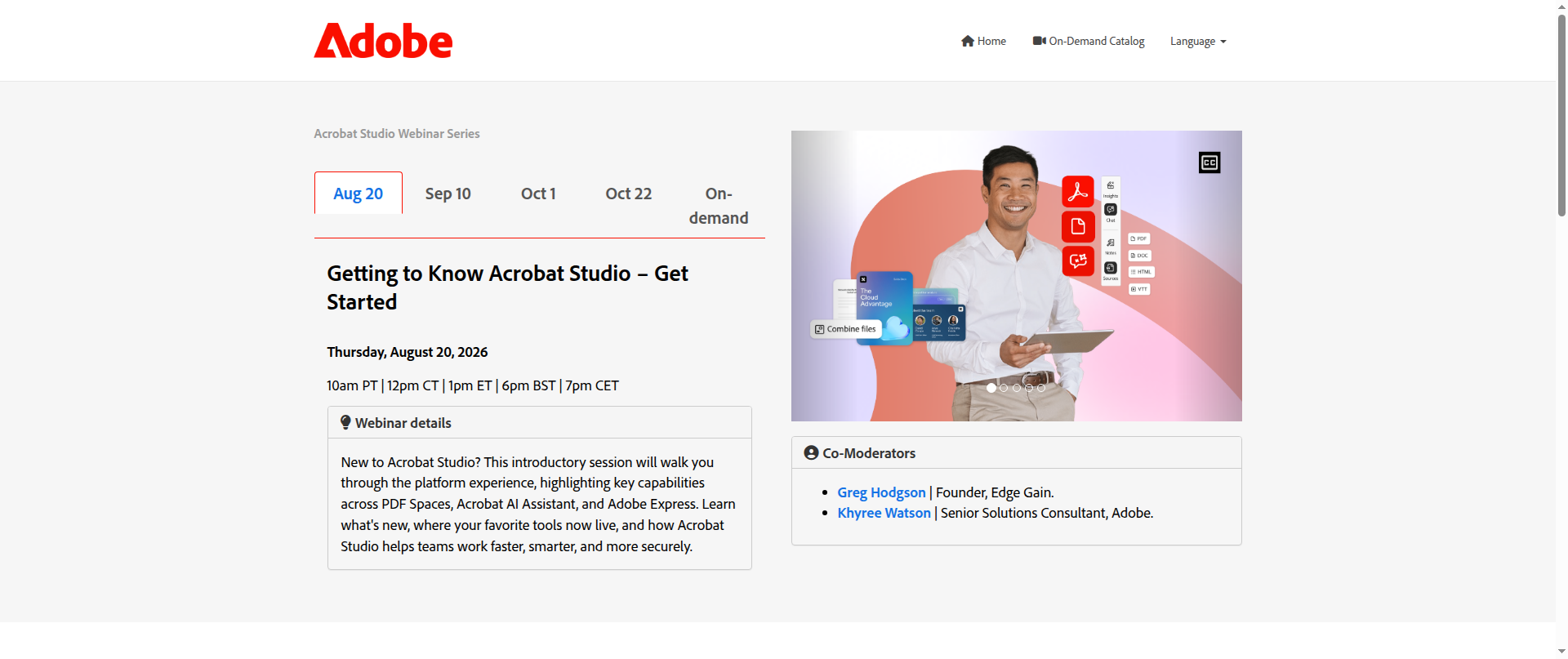Click the person icon beside Co-Moderators

811,452
